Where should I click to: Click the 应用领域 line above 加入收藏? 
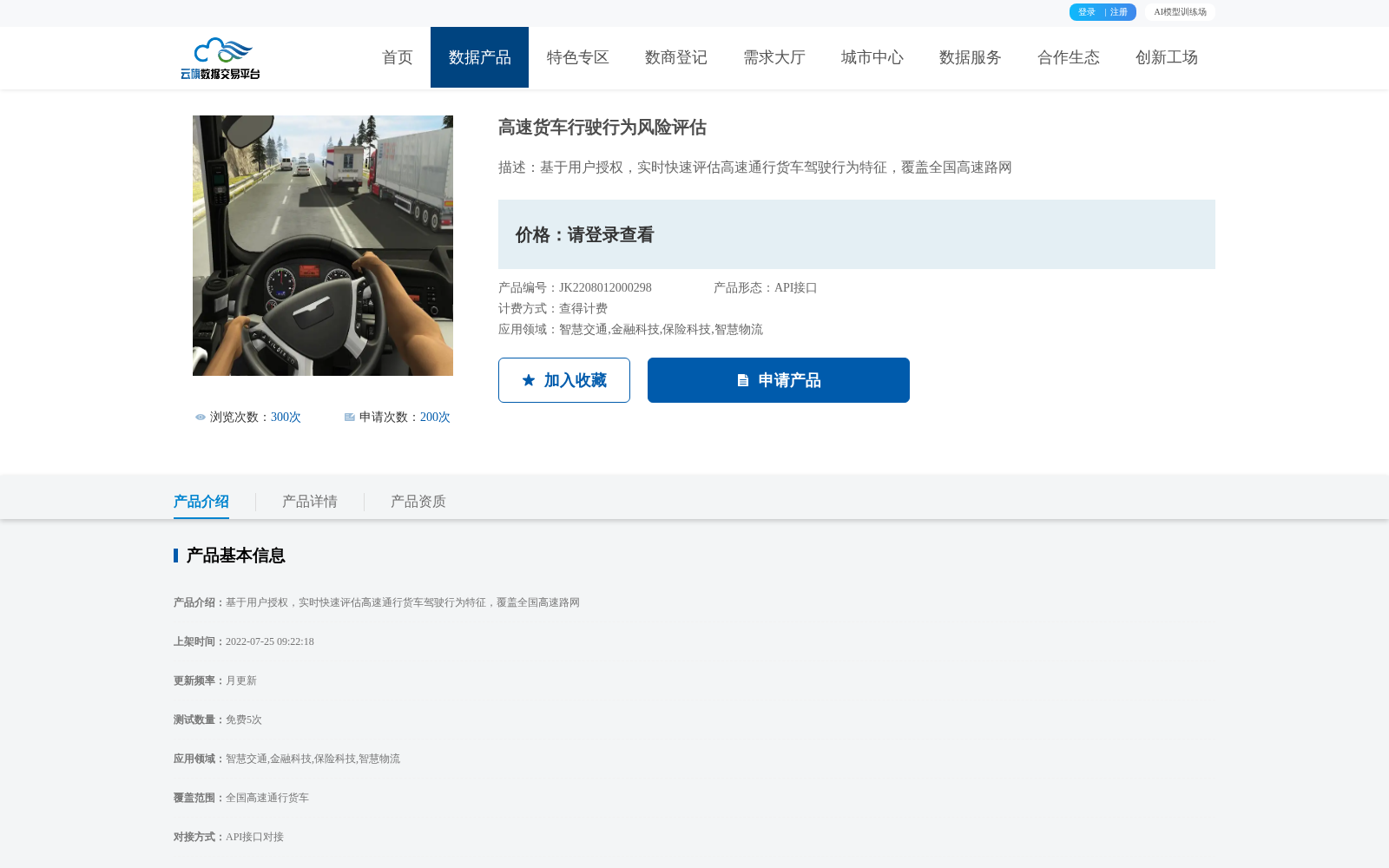tap(630, 330)
